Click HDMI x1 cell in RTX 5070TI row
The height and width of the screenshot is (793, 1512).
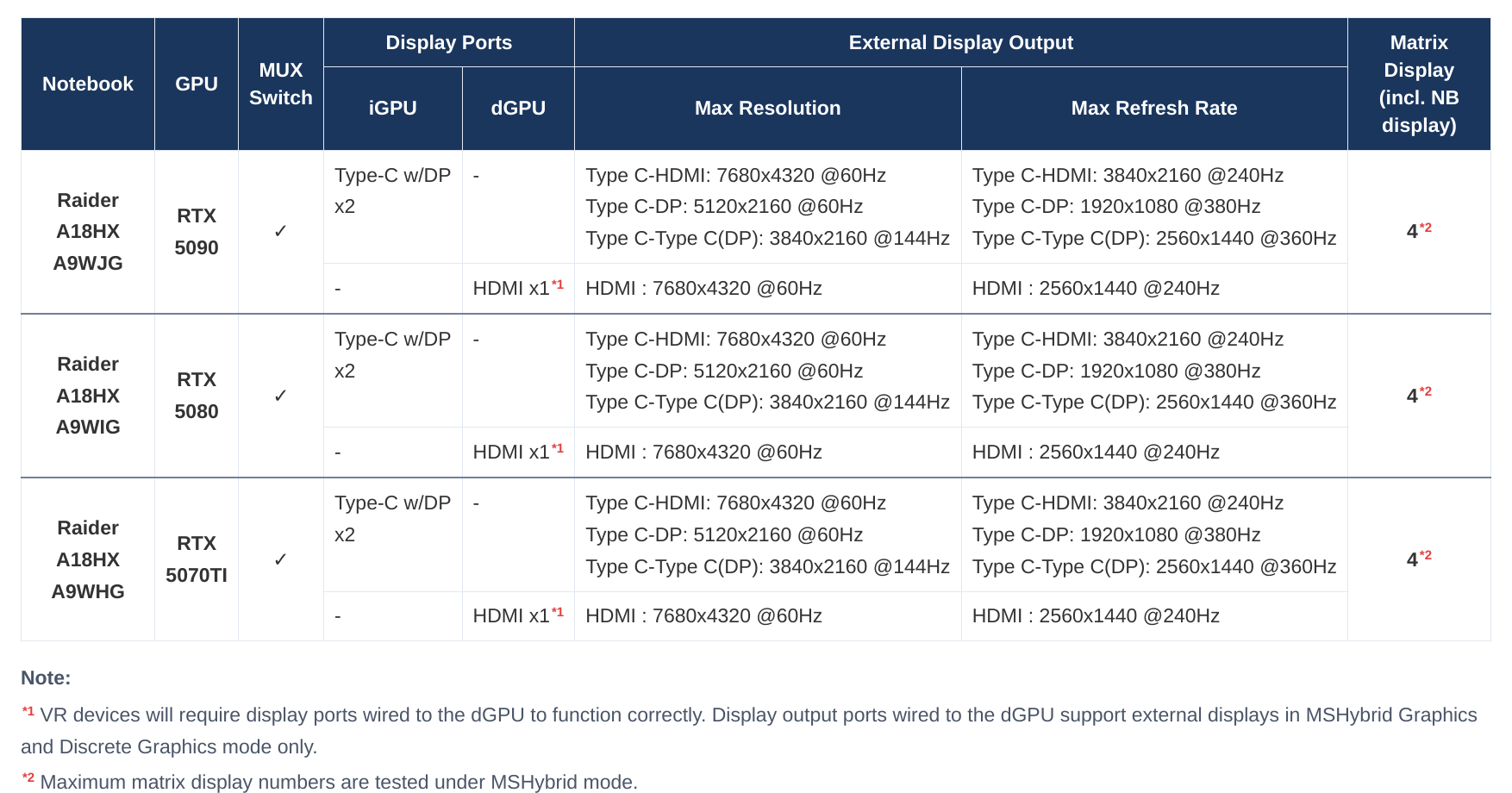[518, 616]
